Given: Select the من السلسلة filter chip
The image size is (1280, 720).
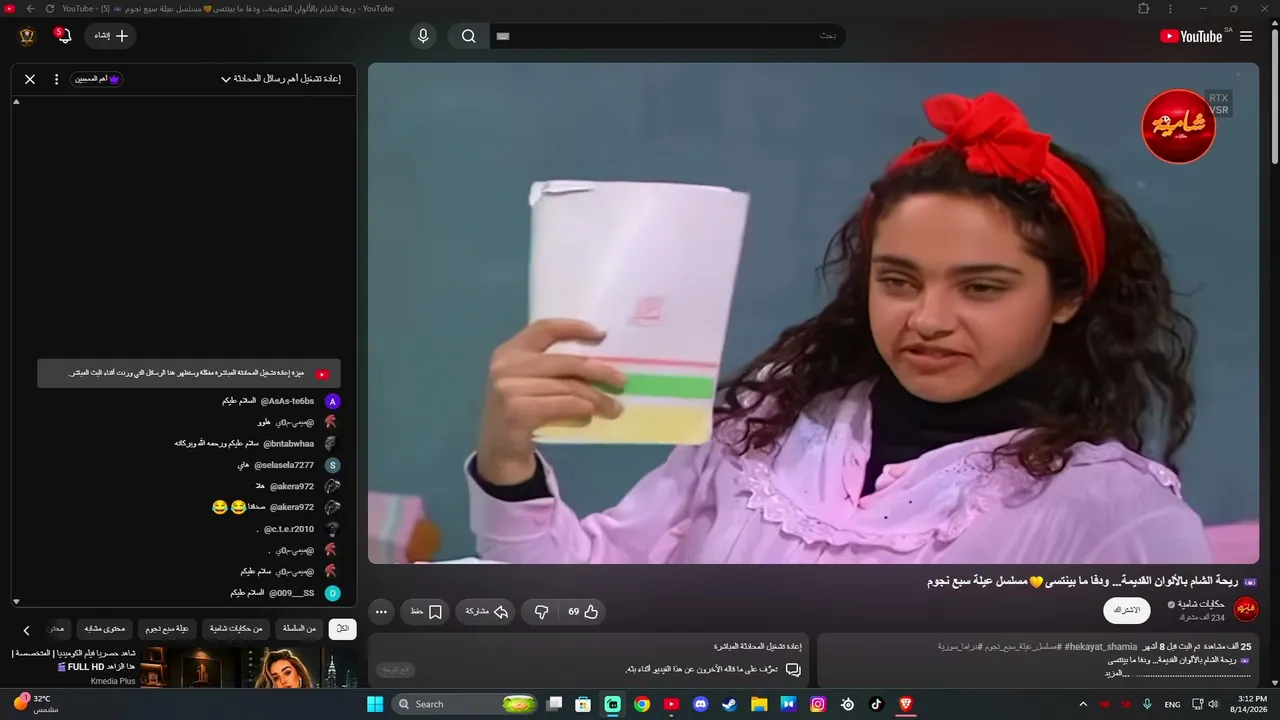Looking at the screenshot, I should click(299, 629).
